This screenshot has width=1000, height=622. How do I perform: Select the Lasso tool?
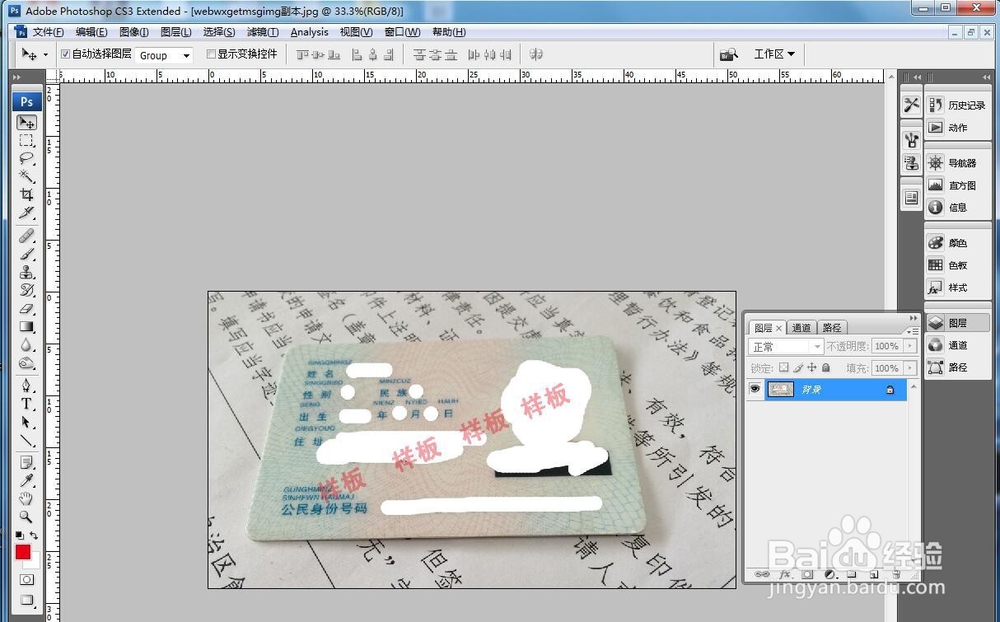[27, 158]
